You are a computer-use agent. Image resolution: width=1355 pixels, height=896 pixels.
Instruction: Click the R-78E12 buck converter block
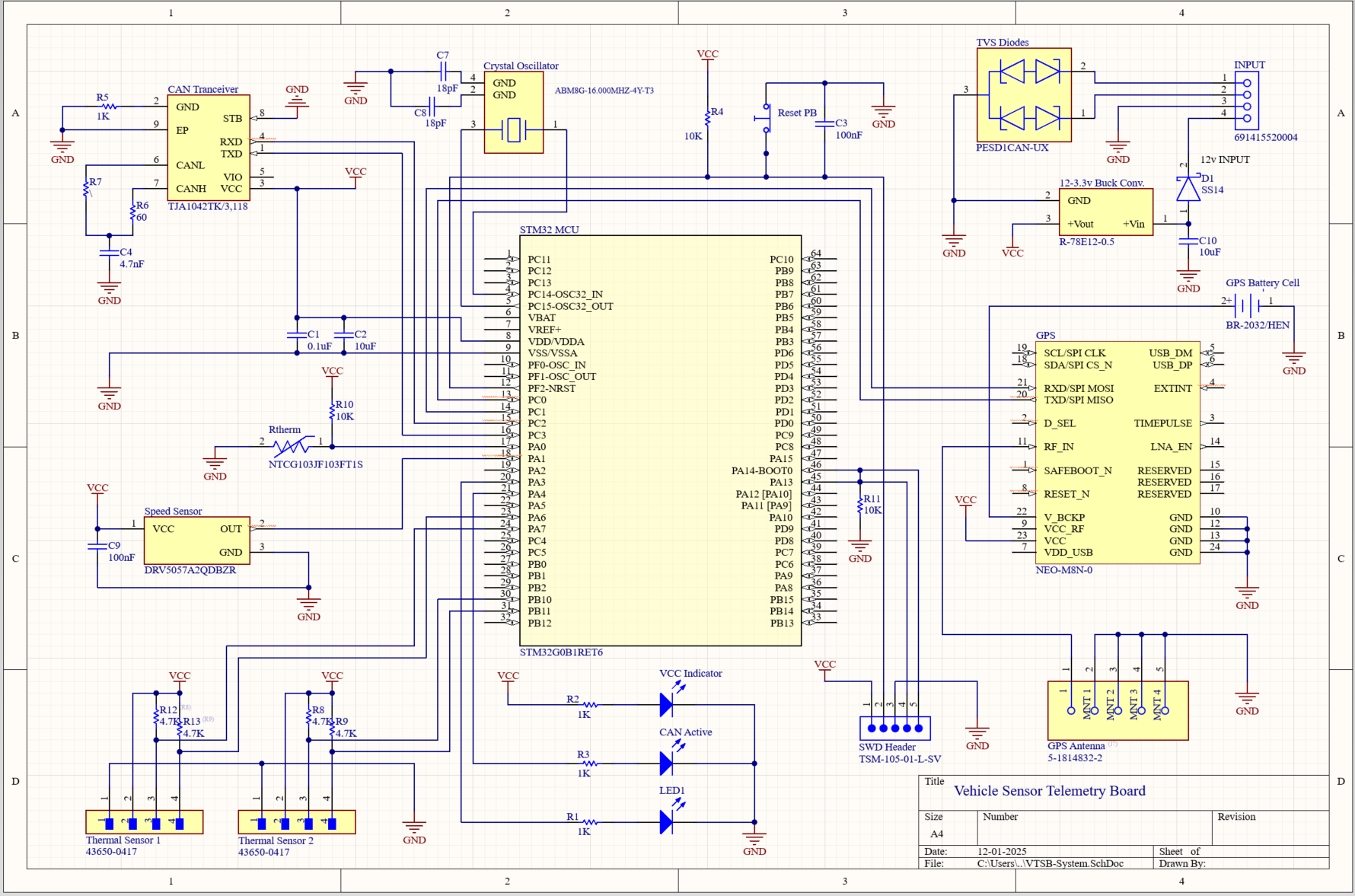tap(1105, 212)
